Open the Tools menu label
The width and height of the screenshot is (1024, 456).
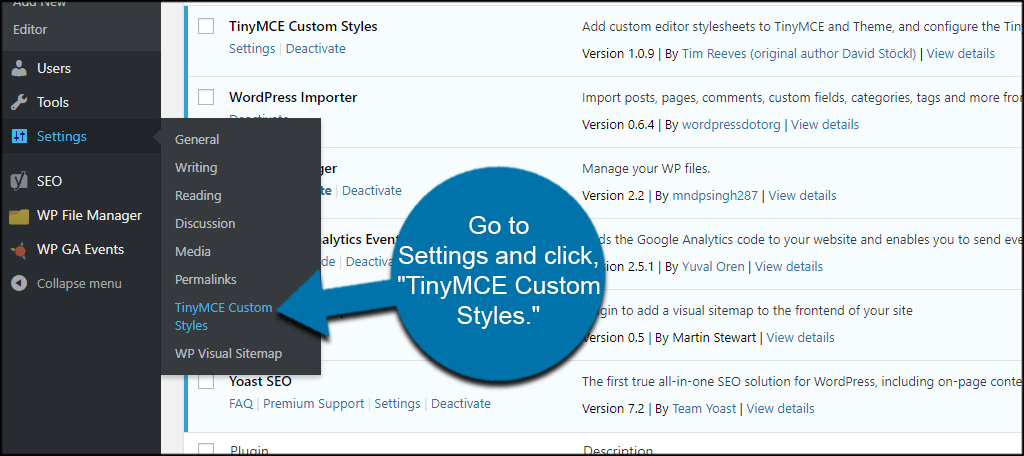tap(53, 102)
